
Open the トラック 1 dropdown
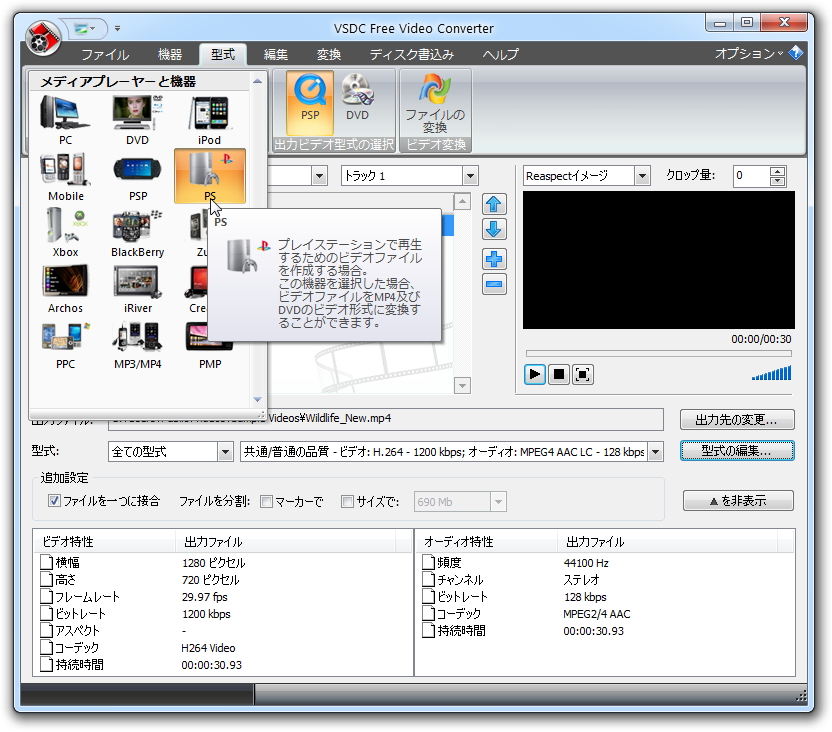point(470,176)
